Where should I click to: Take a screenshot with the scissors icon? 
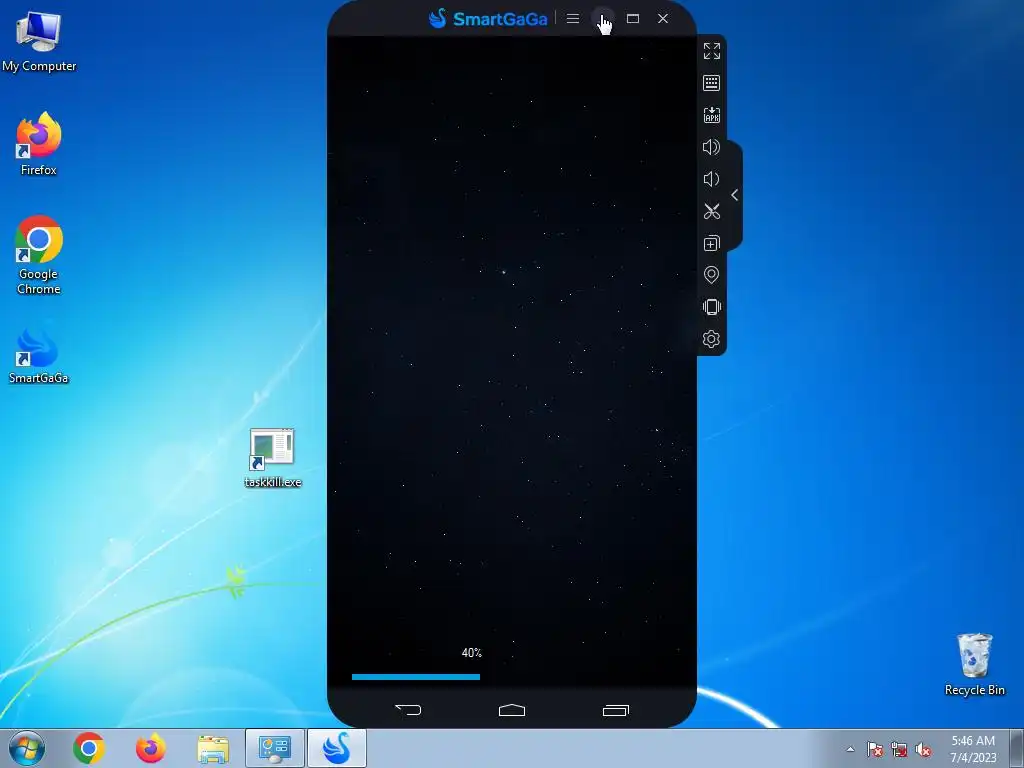point(712,211)
